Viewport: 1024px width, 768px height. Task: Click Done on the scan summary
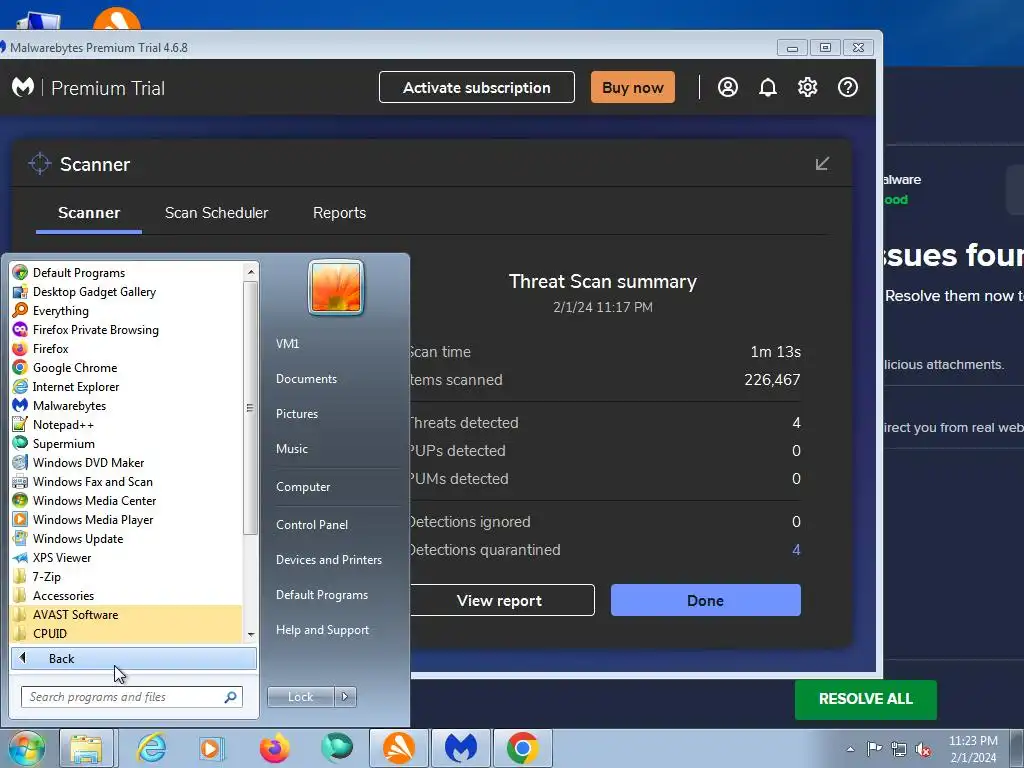[x=705, y=600]
